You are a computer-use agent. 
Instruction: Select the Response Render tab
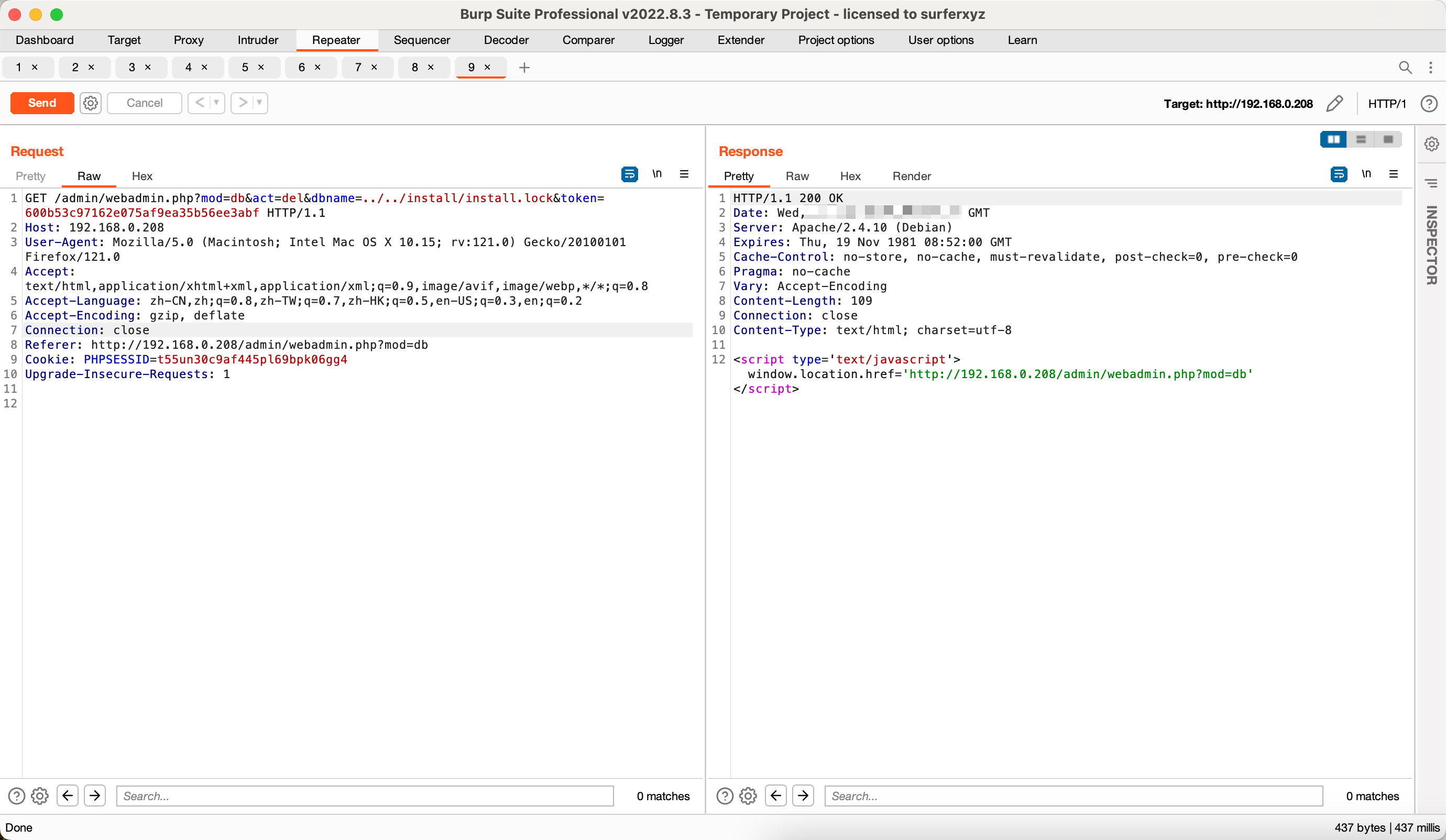(x=911, y=176)
